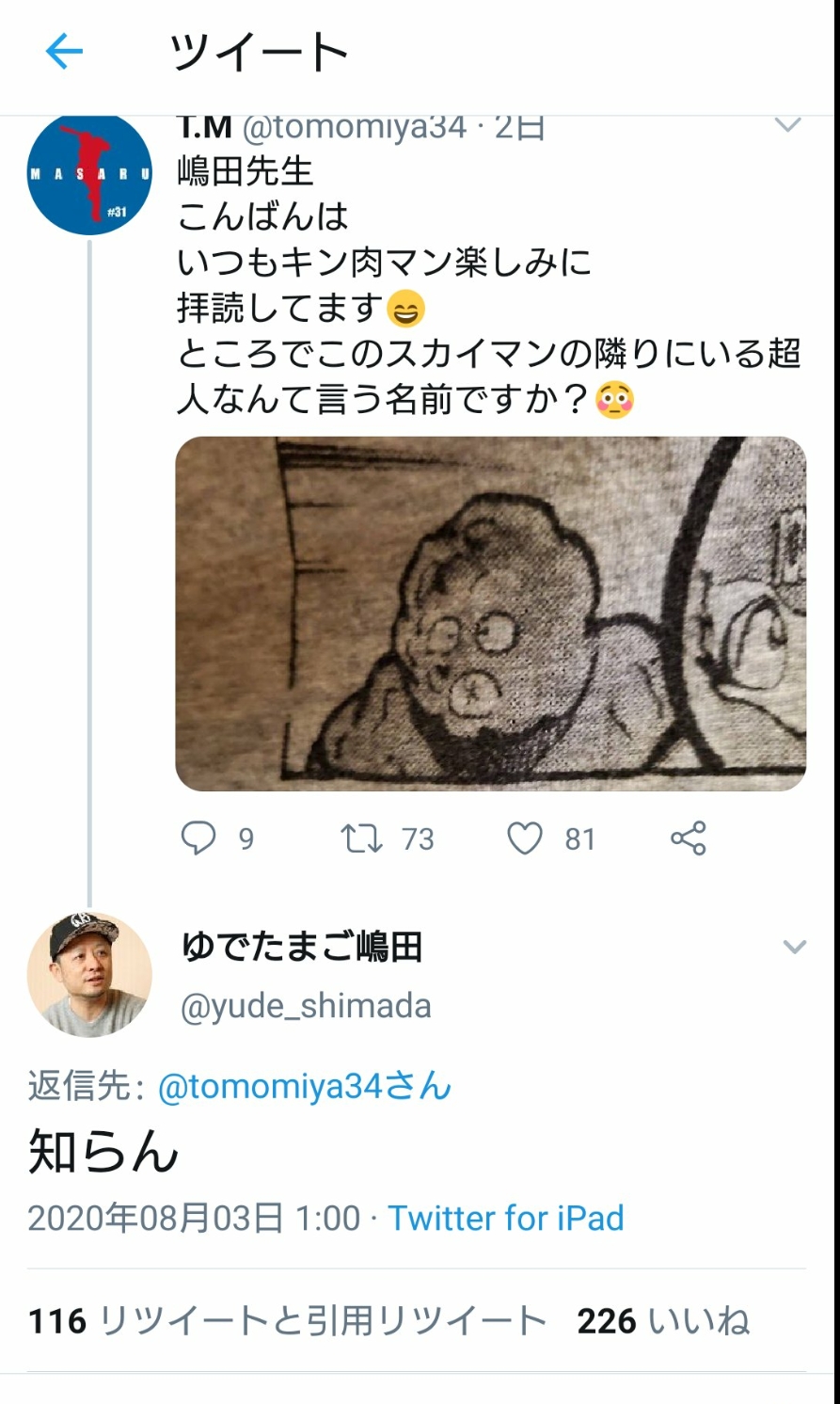Click the share icon
This screenshot has width=840, height=1404.
coord(688,838)
